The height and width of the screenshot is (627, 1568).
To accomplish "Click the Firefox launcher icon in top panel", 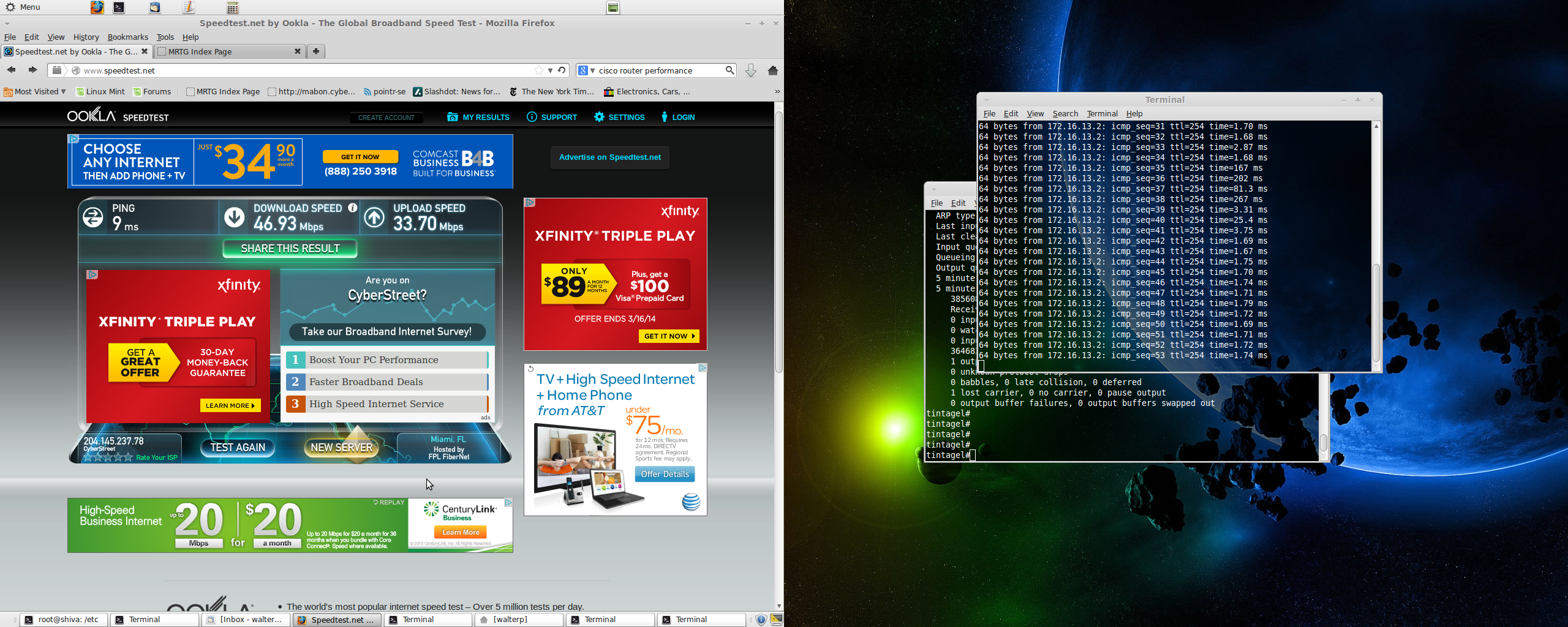I will coord(97,7).
